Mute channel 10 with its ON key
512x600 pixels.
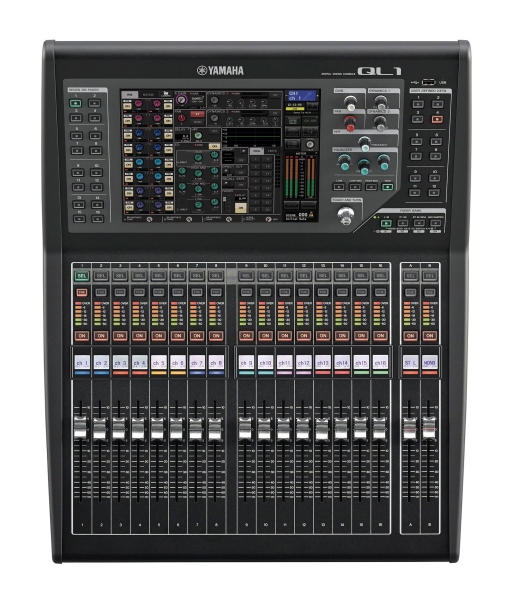pyautogui.click(x=265, y=336)
